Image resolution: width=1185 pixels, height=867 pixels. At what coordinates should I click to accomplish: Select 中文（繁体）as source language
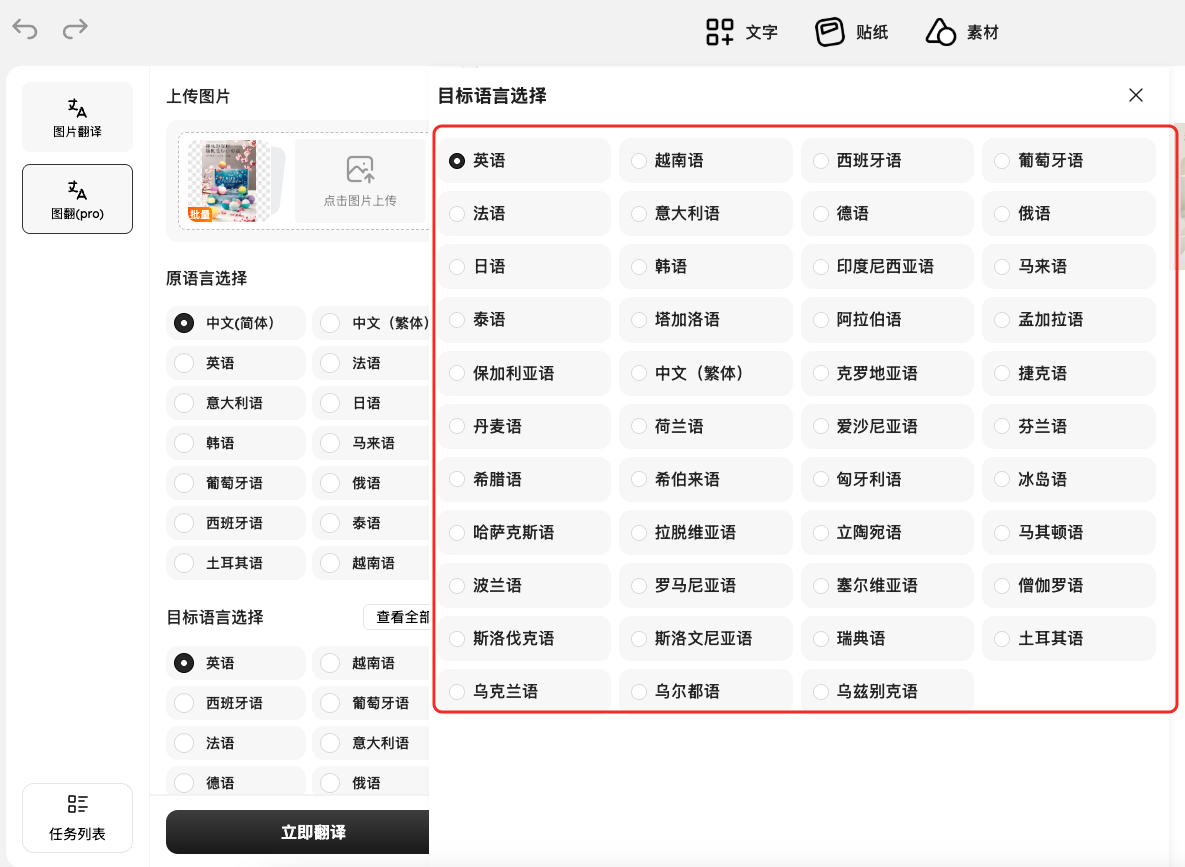(371, 323)
